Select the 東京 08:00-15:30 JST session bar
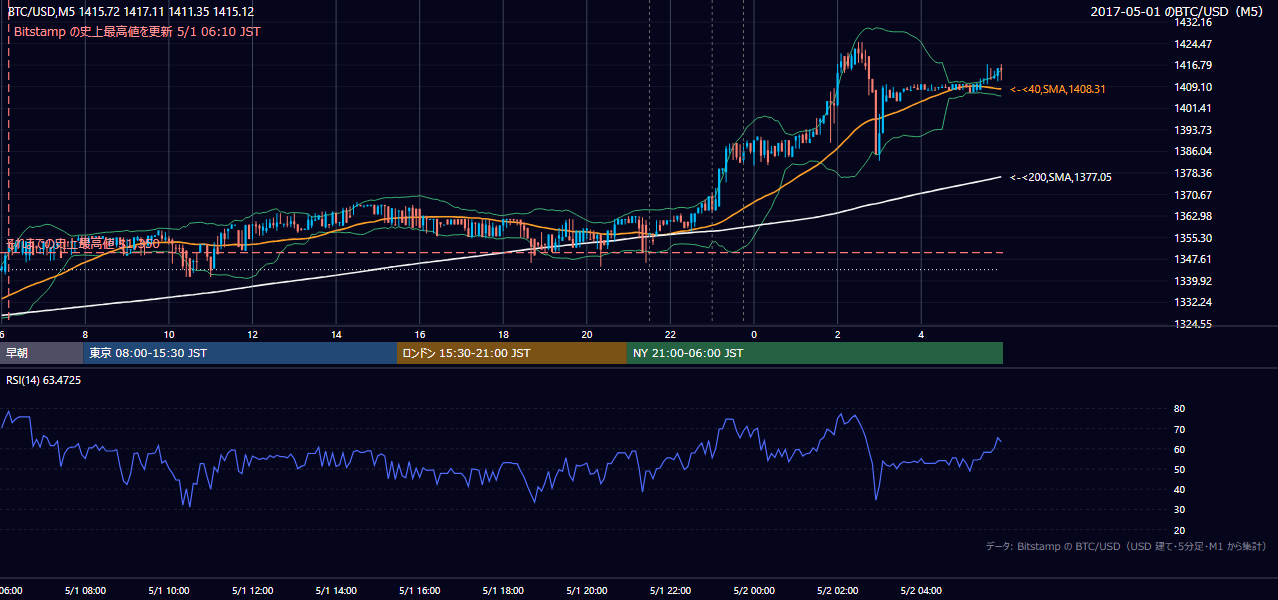Screen dimensions: 1278x600 click(x=240, y=353)
